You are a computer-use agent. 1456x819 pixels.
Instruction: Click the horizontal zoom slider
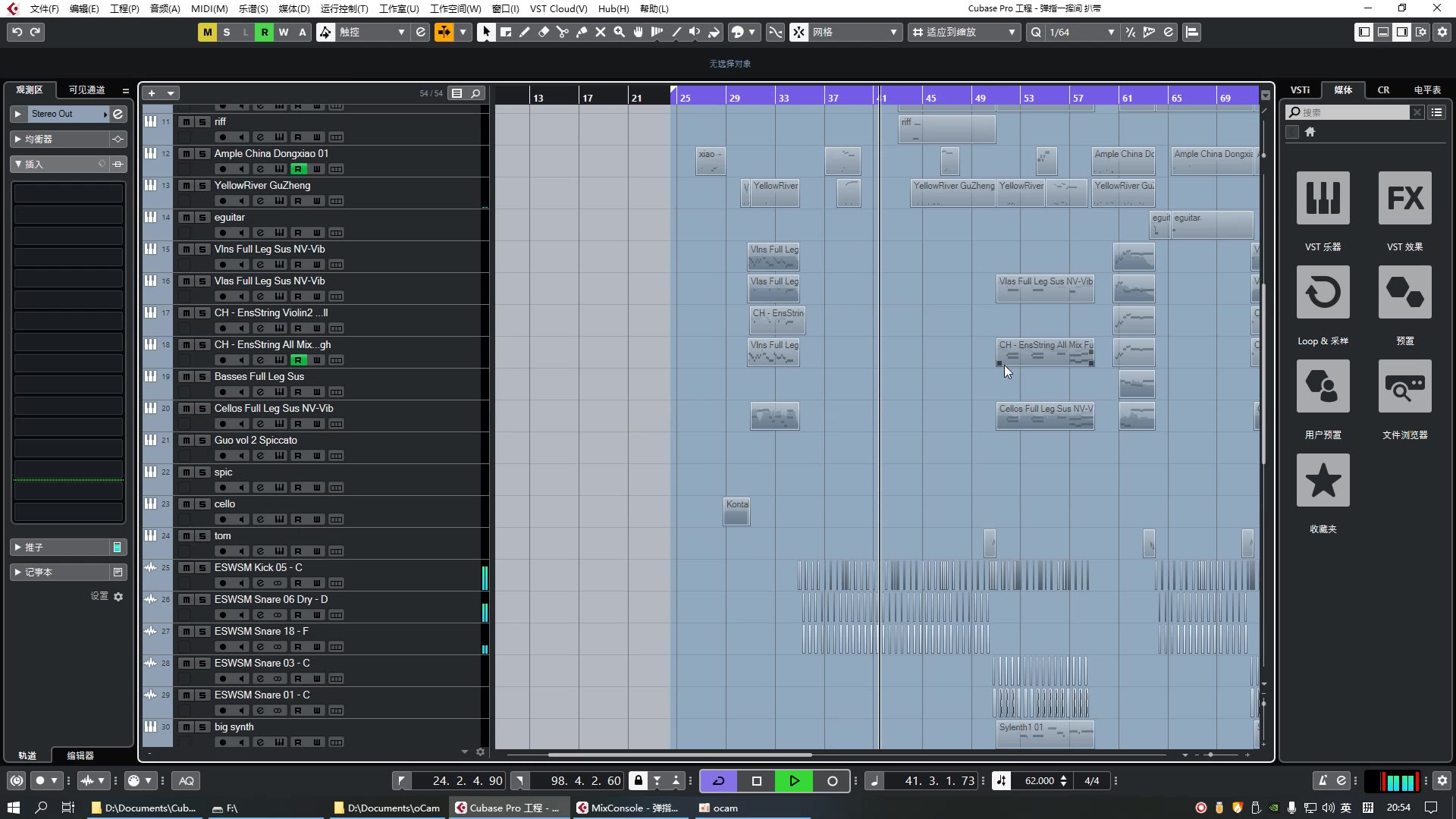[1210, 755]
